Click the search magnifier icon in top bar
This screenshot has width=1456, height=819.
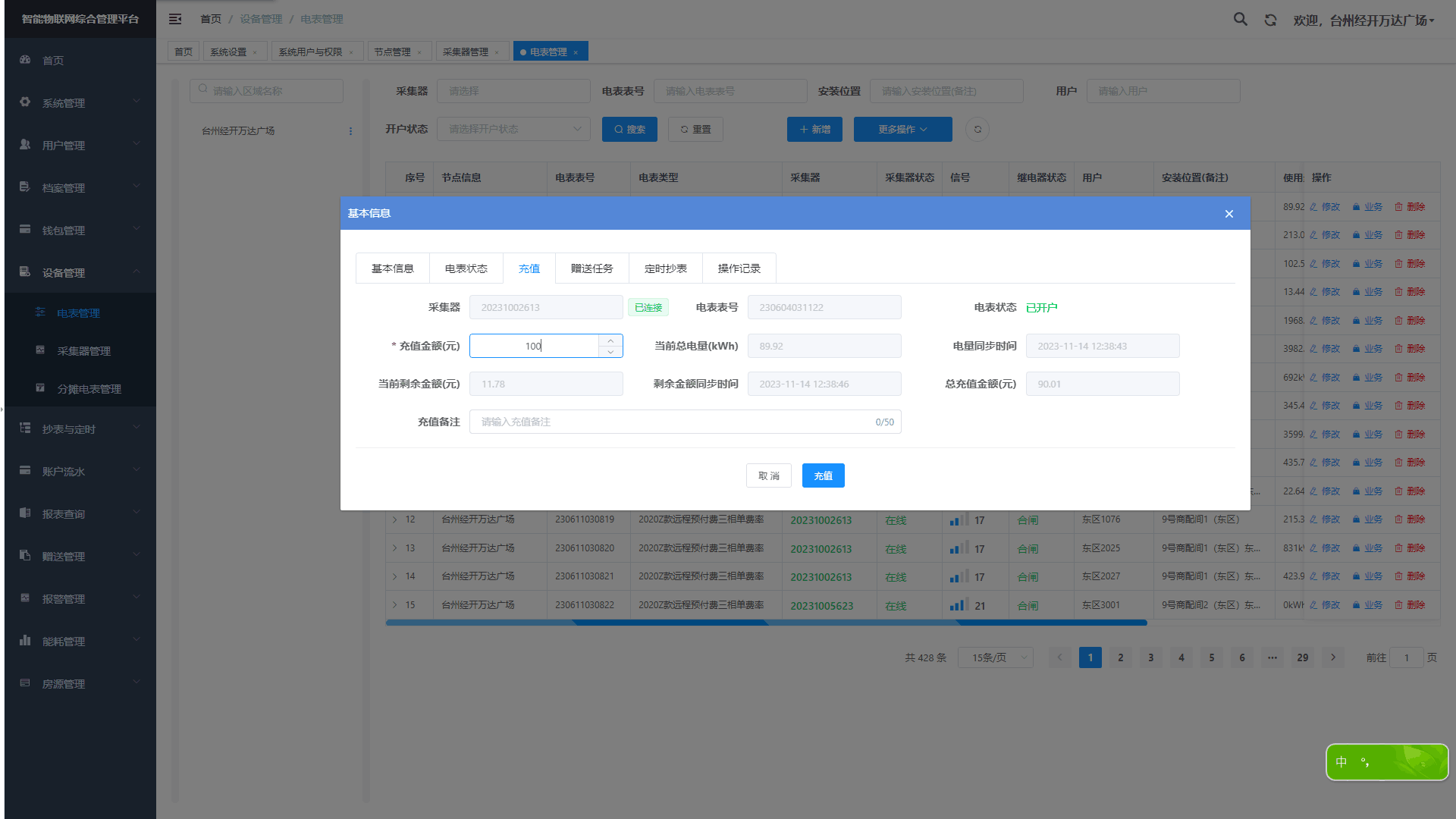pyautogui.click(x=1240, y=20)
